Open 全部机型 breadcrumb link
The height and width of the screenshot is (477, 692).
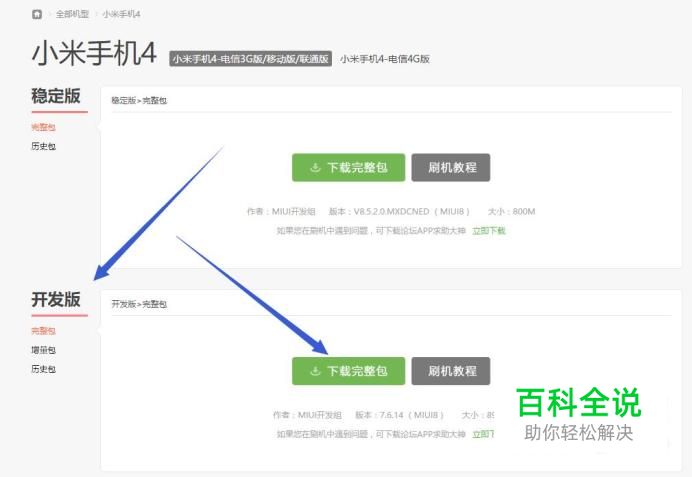pyautogui.click(x=72, y=14)
